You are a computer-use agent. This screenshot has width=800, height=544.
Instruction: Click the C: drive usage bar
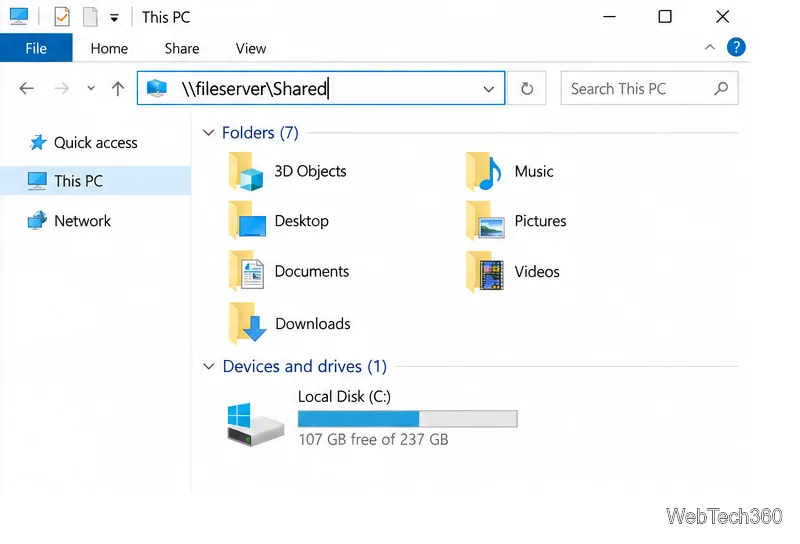click(x=408, y=419)
